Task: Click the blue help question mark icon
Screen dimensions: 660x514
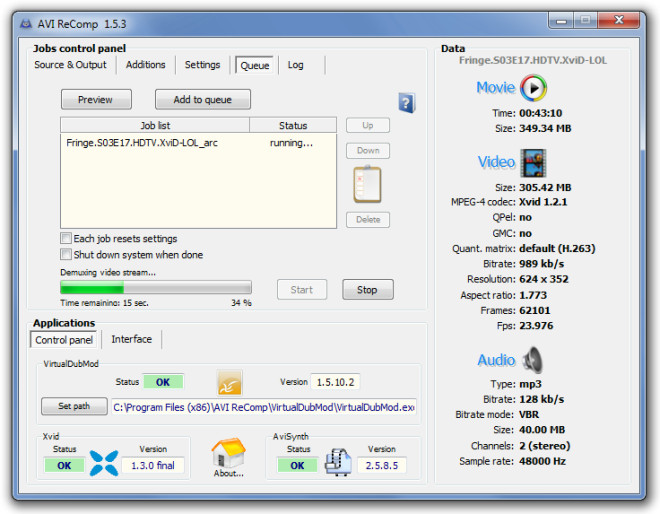Action: pos(407,103)
